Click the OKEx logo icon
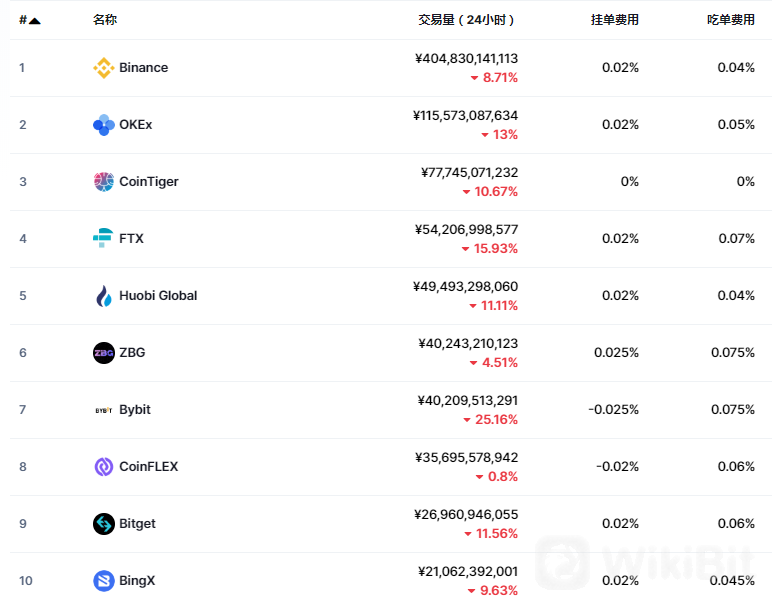 pos(104,125)
